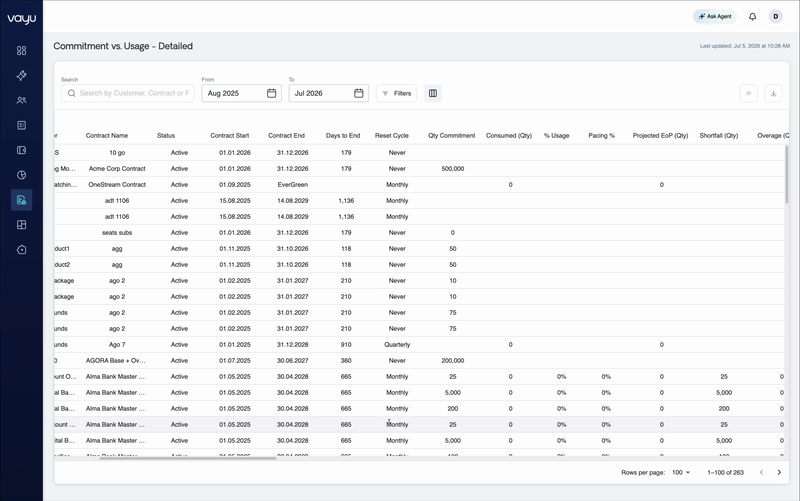
Task: Click the vayu logo
Action: (x=21, y=19)
